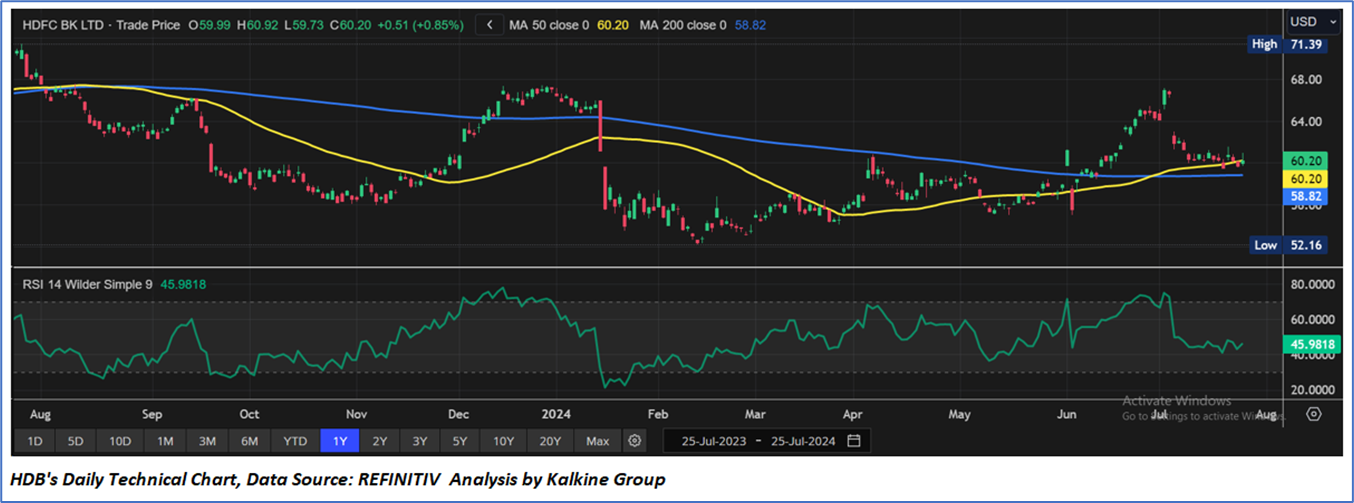Choose the 2Y range button

pos(380,441)
